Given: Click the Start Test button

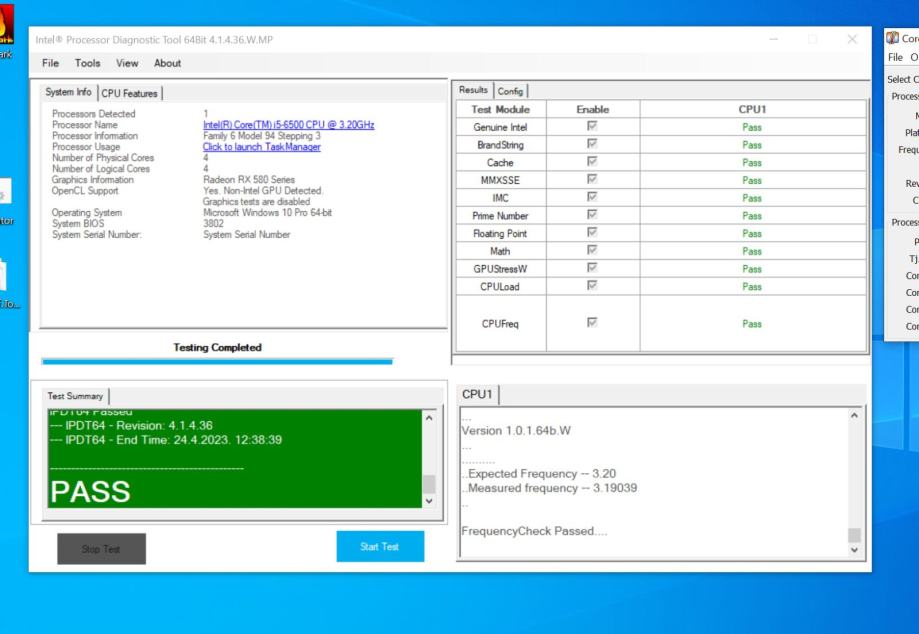Looking at the screenshot, I should [380, 546].
